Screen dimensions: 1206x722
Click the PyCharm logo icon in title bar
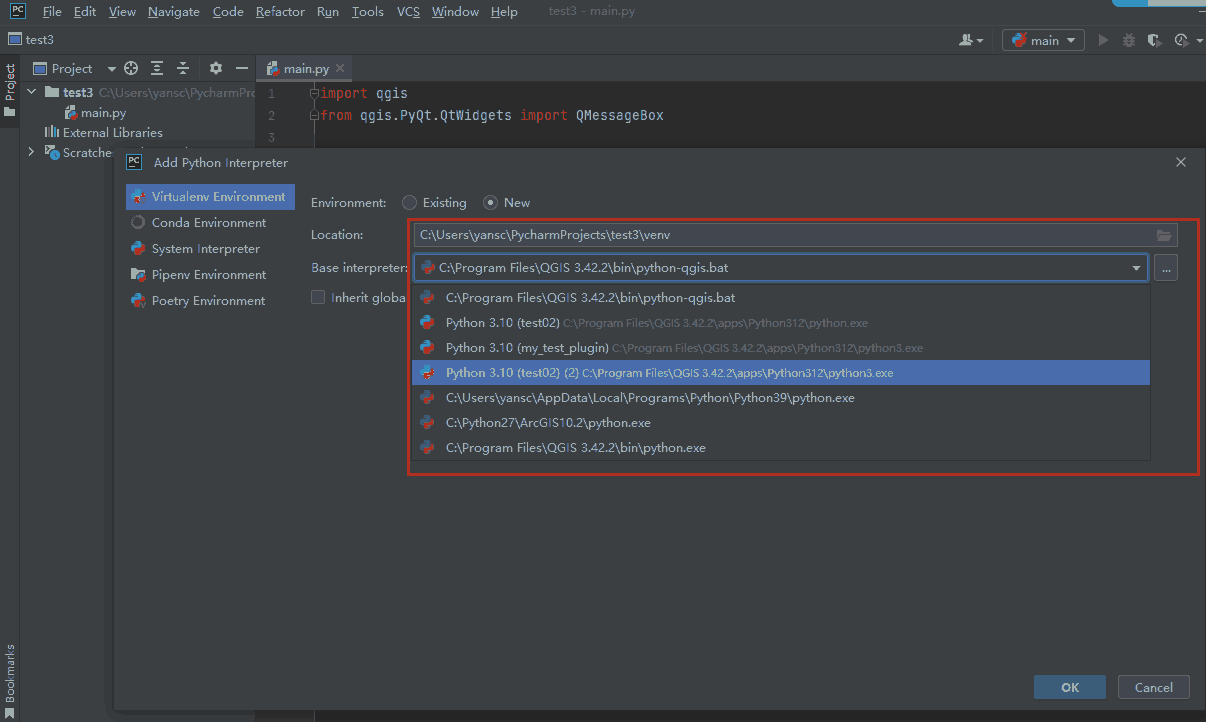point(18,11)
